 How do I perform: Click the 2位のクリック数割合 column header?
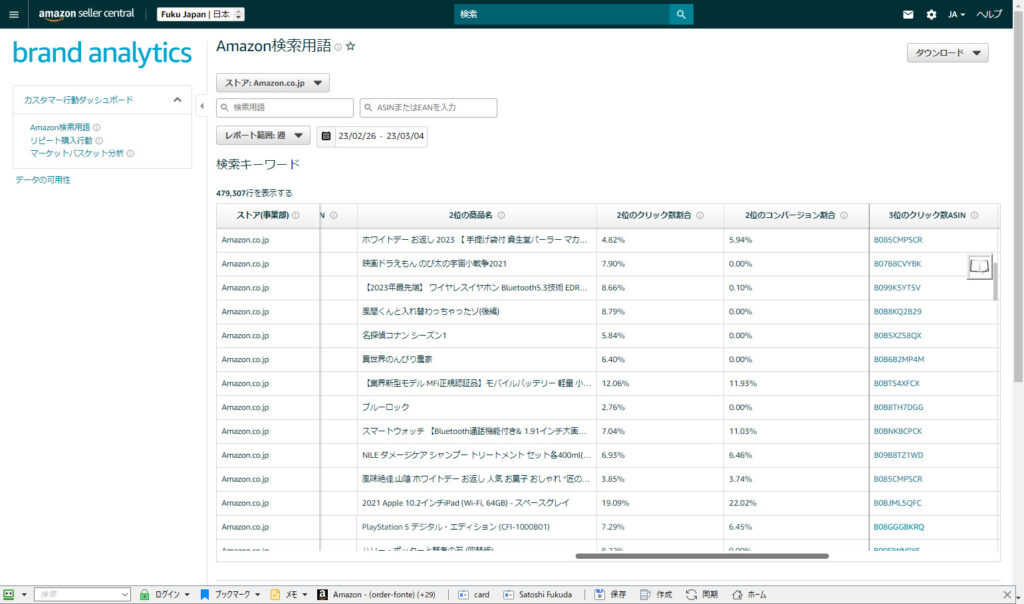(x=660, y=215)
